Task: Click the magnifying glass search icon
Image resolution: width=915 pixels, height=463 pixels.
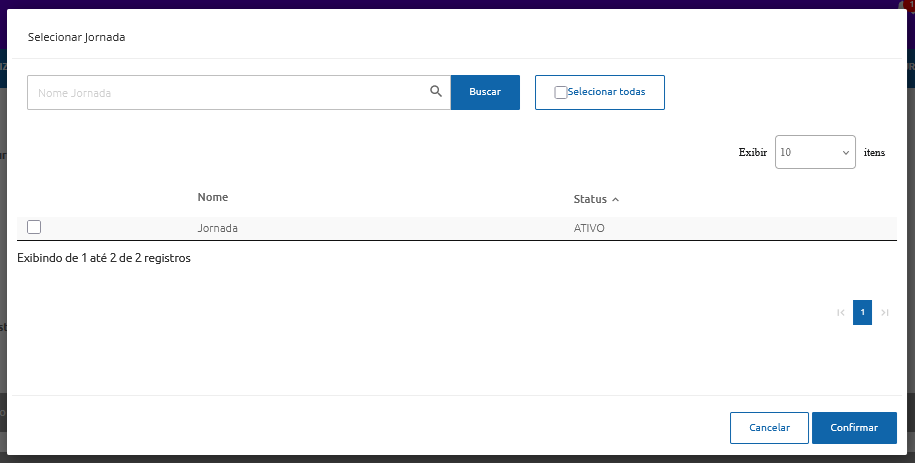Action: click(436, 91)
